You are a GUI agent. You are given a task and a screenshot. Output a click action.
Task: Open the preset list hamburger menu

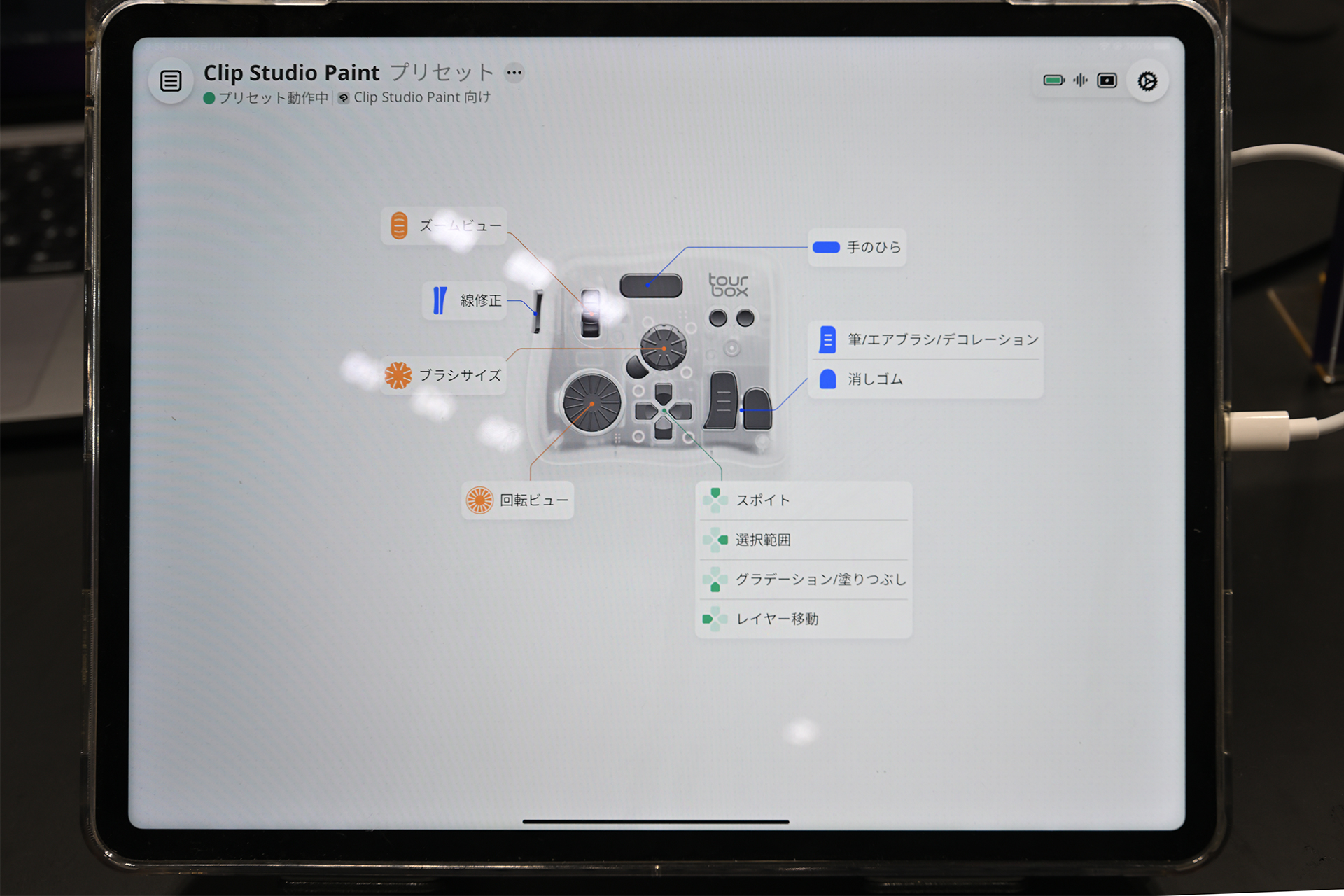point(170,80)
